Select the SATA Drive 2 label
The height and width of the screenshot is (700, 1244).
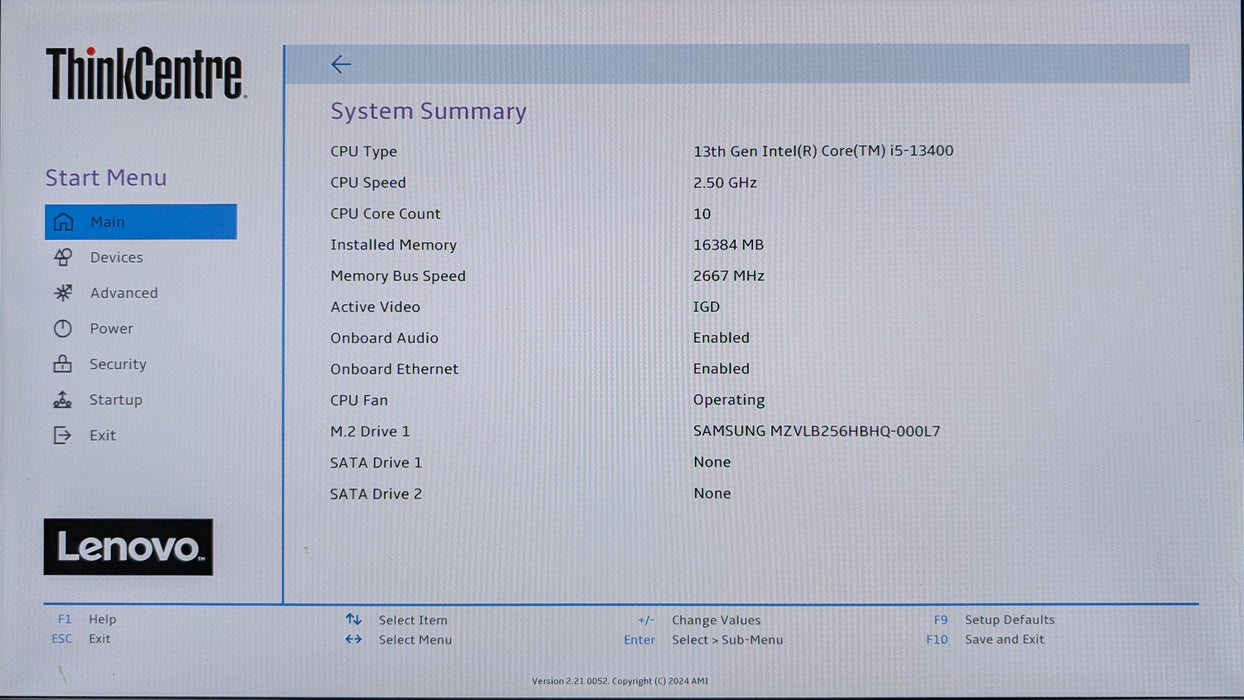(376, 494)
